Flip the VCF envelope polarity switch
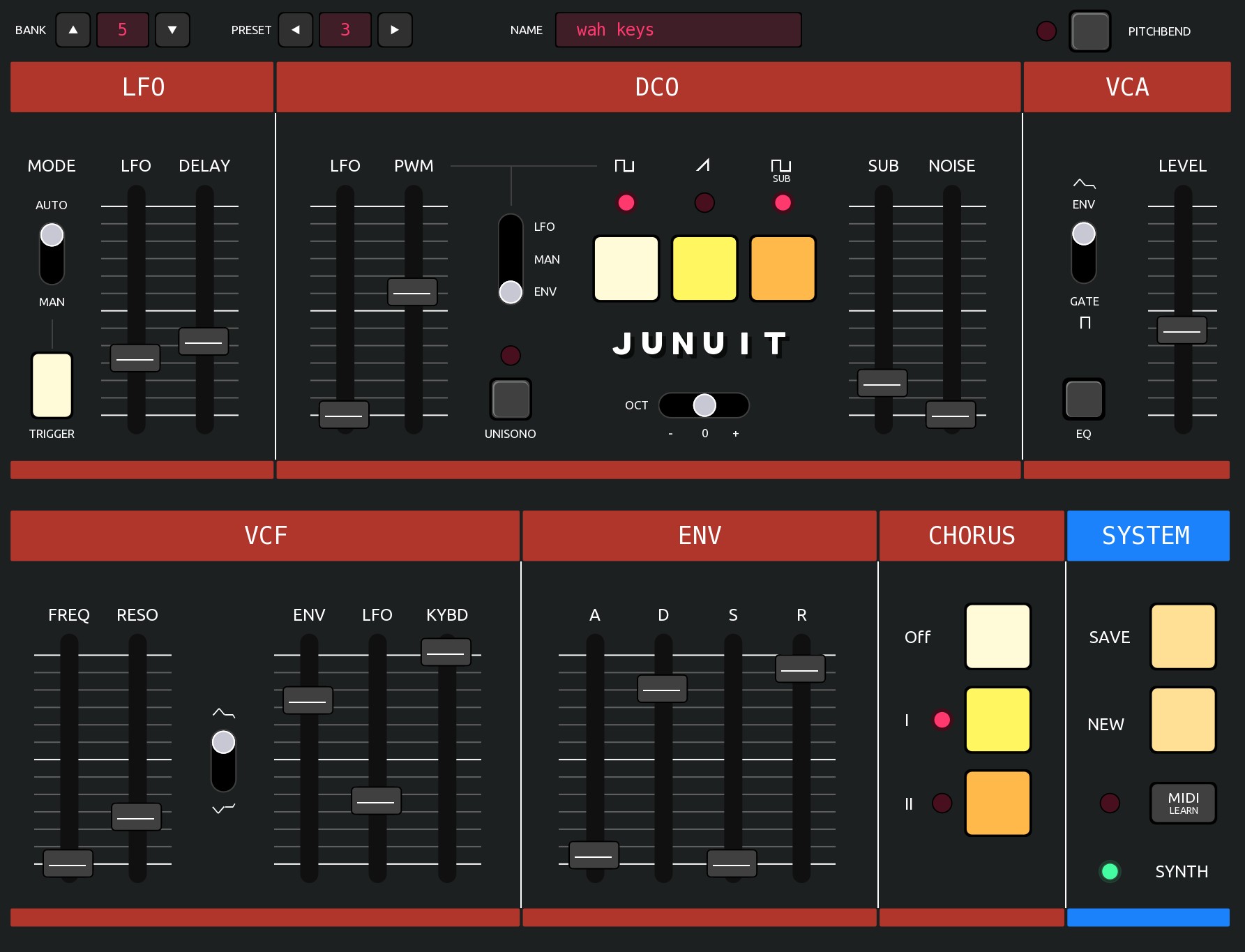The height and width of the screenshot is (952, 1245). 223,761
